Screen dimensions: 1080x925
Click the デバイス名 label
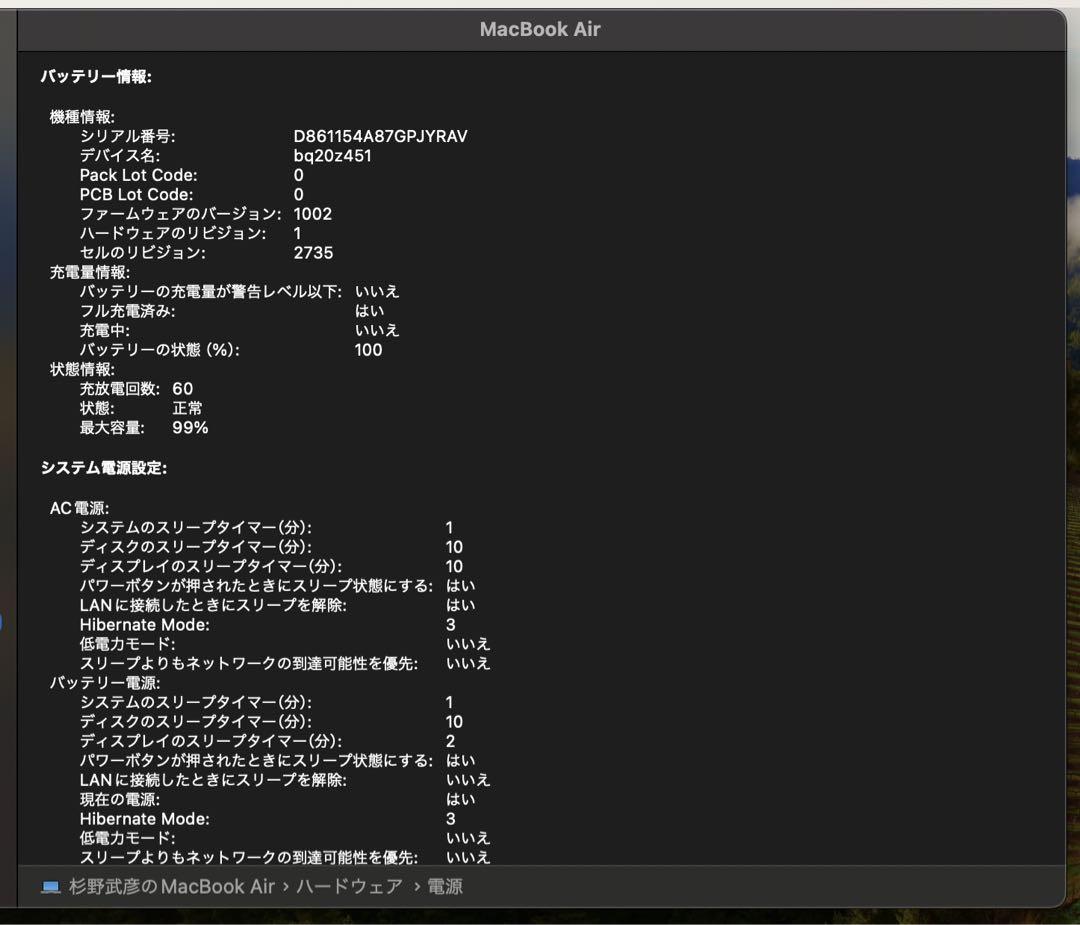(120, 156)
